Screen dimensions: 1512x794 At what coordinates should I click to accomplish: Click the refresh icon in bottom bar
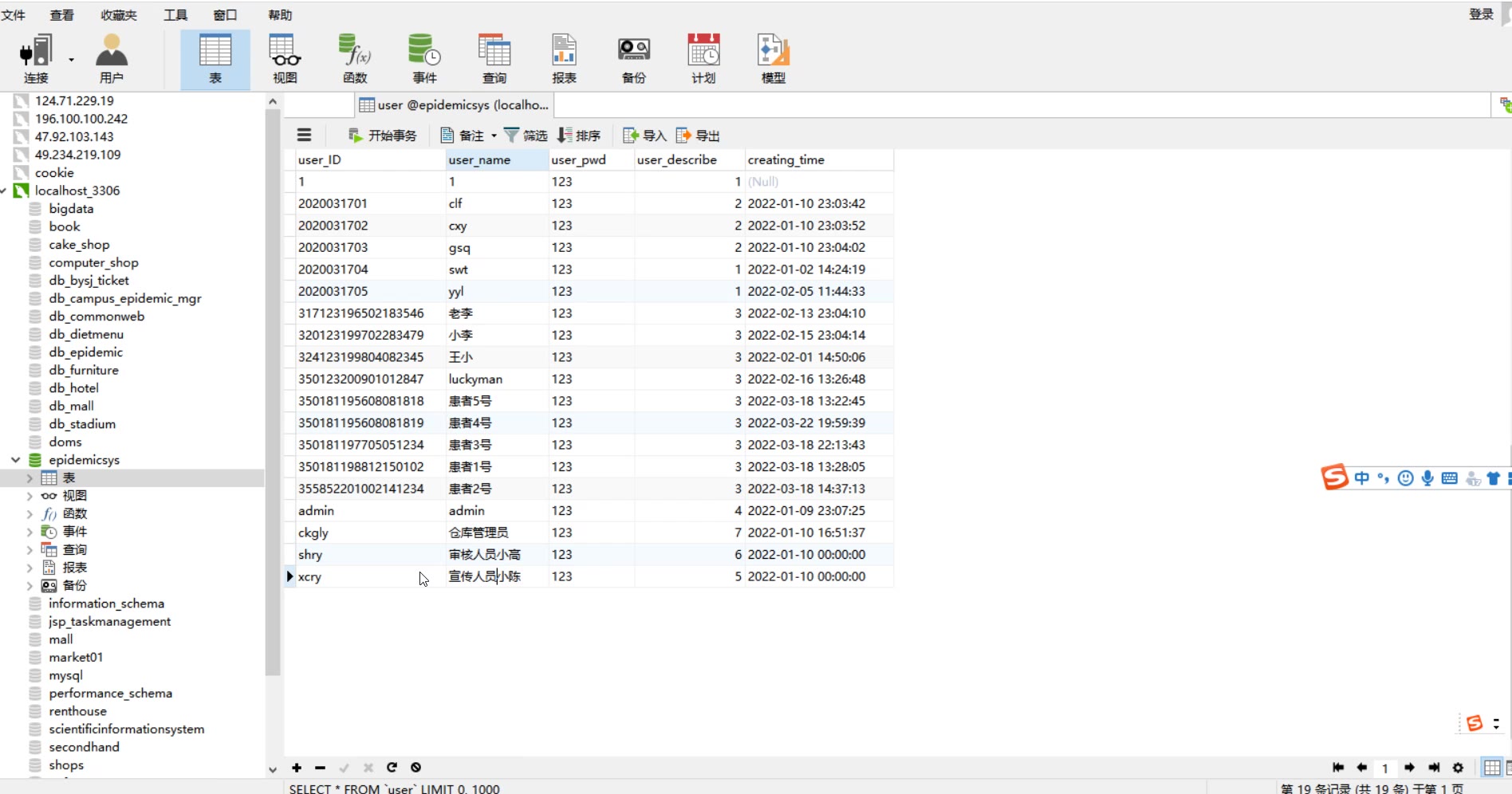pyautogui.click(x=392, y=768)
